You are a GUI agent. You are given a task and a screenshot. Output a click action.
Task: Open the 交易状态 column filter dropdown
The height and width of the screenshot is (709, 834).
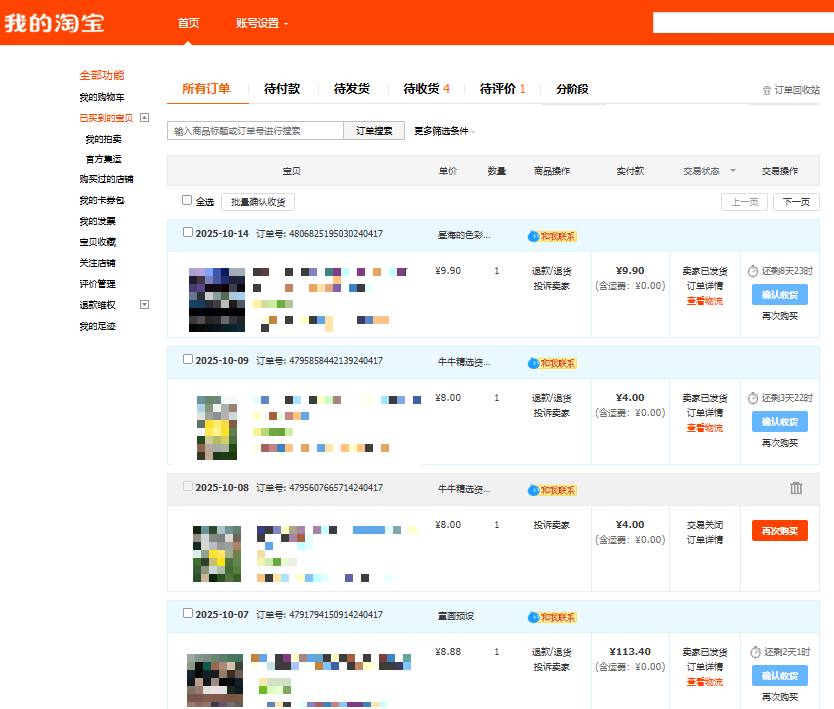click(732, 171)
